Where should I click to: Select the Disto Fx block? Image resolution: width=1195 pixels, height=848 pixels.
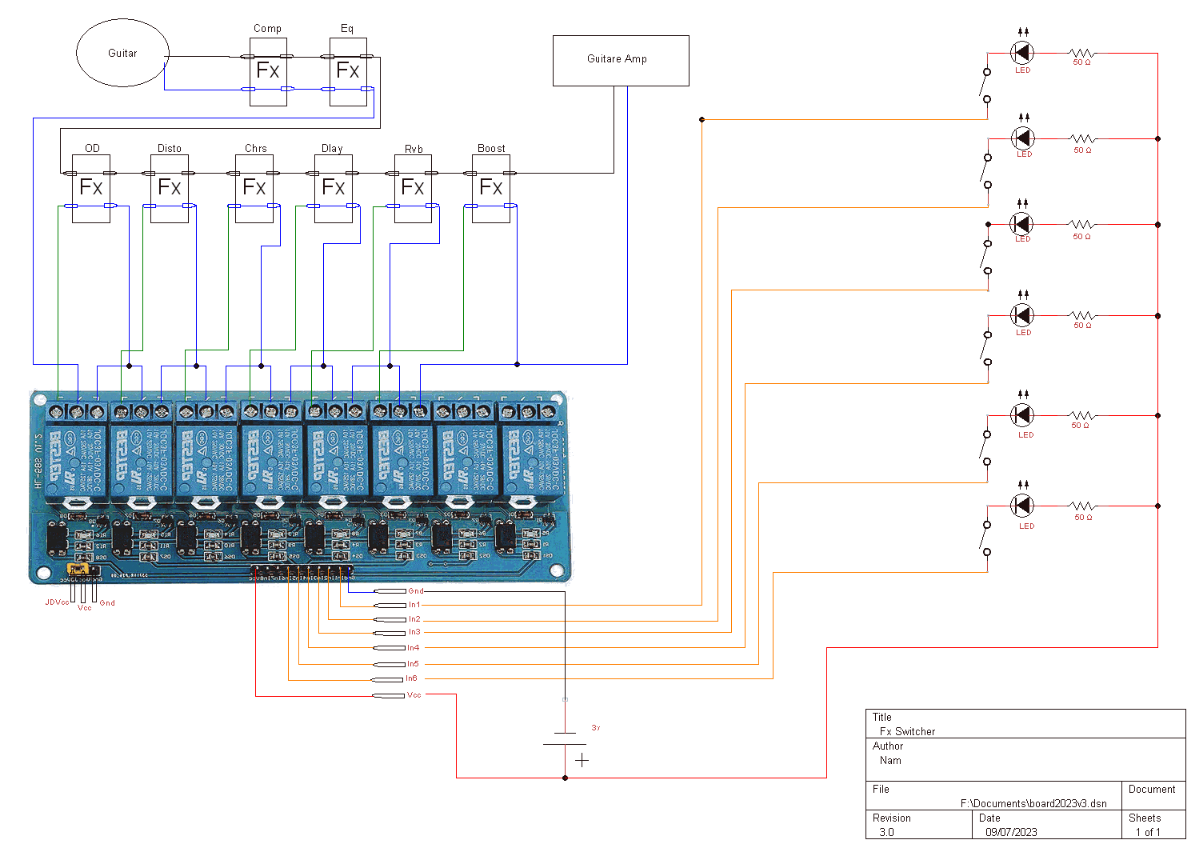pos(169,189)
